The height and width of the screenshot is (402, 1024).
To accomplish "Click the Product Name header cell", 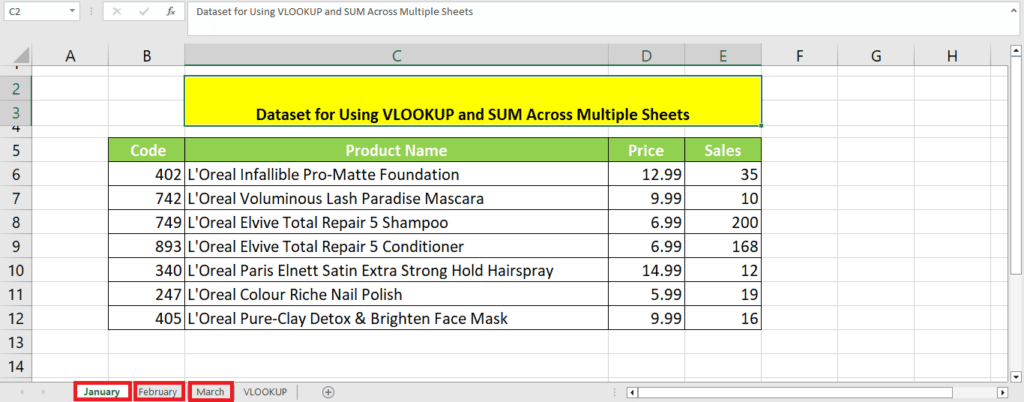I will coord(396,151).
